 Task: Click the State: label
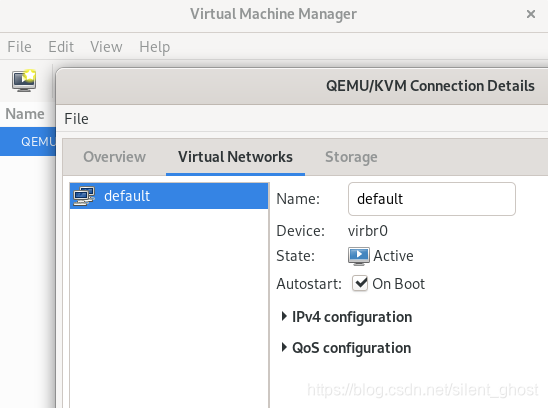coord(295,256)
